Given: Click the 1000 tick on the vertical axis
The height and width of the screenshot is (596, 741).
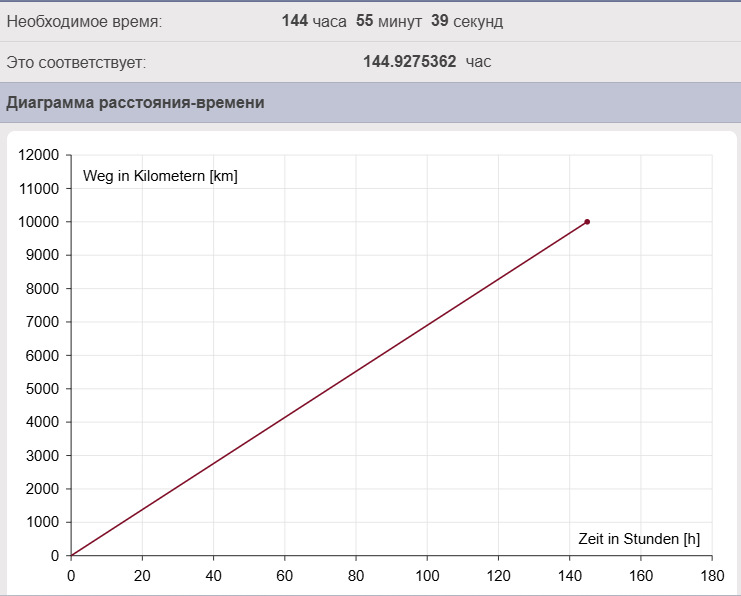Looking at the screenshot, I should [44, 522].
